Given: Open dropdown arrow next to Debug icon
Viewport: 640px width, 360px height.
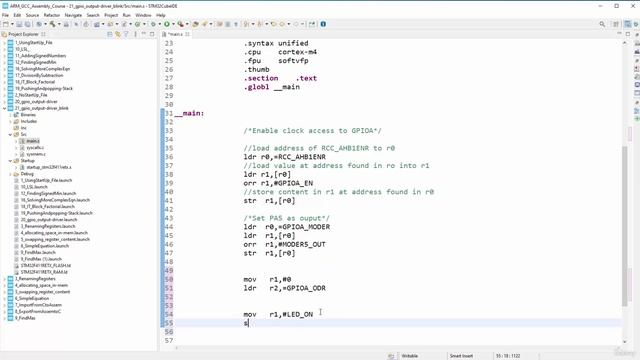Looking at the screenshot, I should 159,24.
